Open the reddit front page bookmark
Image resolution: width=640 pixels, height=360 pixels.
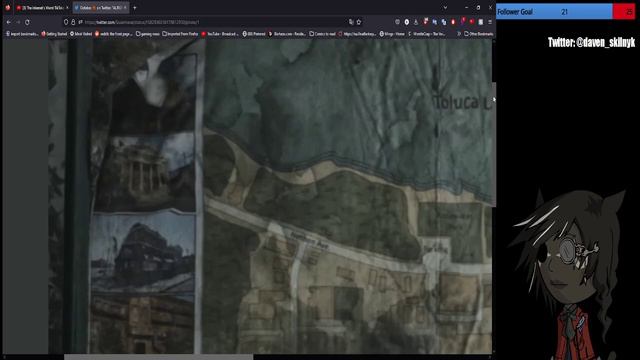click(x=114, y=34)
